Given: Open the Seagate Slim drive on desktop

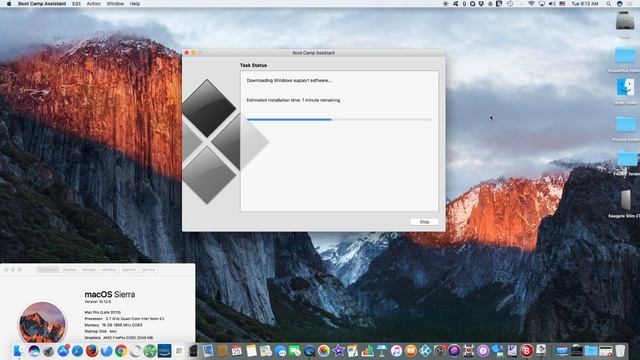Looking at the screenshot, I should (x=626, y=200).
